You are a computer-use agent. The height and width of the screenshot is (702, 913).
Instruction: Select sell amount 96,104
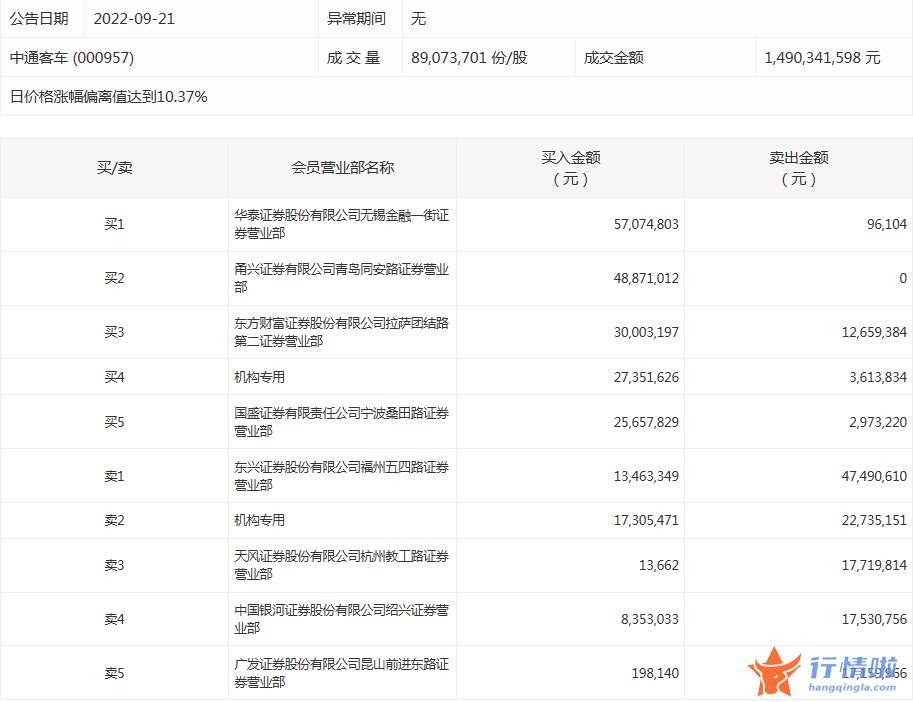pos(887,224)
